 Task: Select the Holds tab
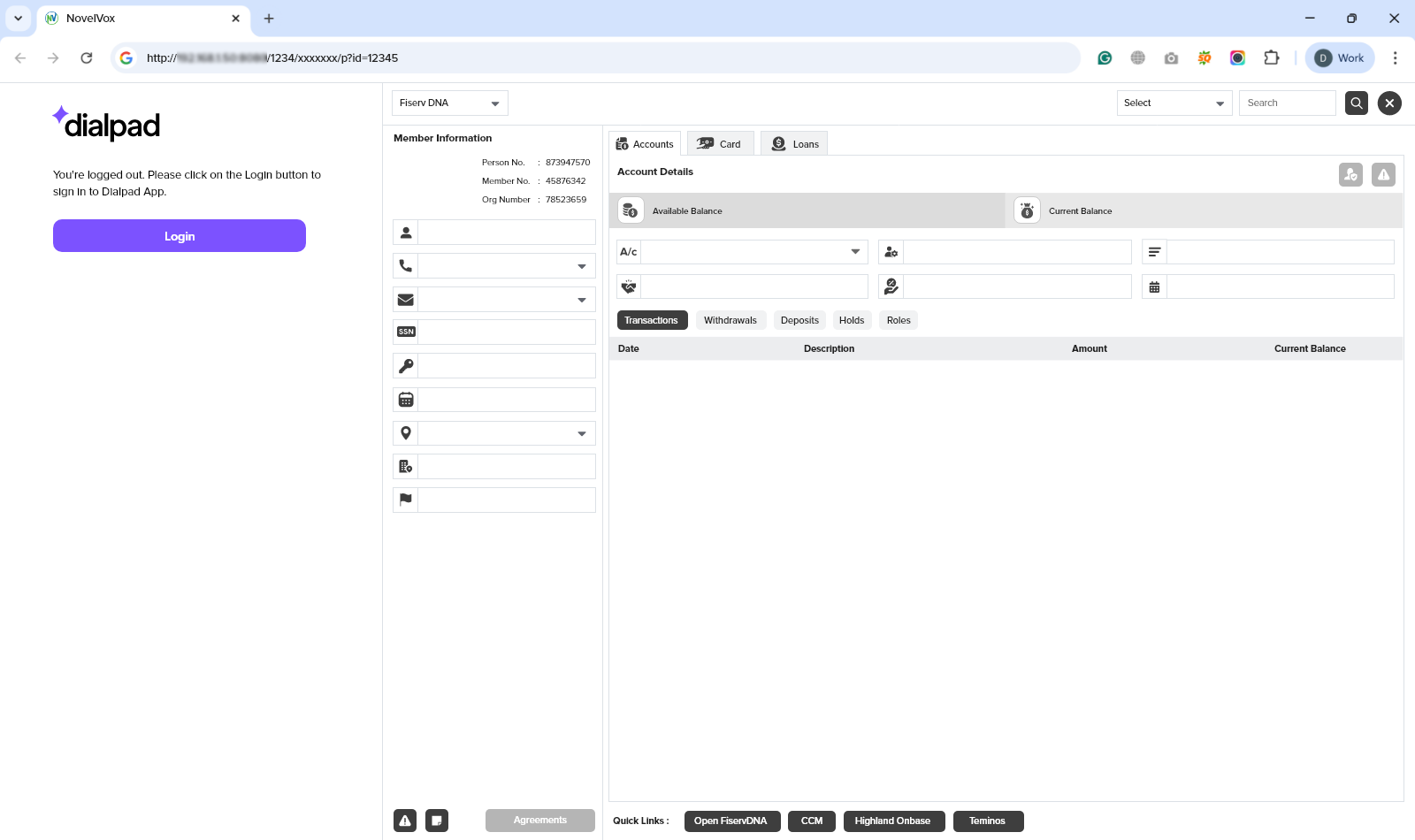[852, 320]
